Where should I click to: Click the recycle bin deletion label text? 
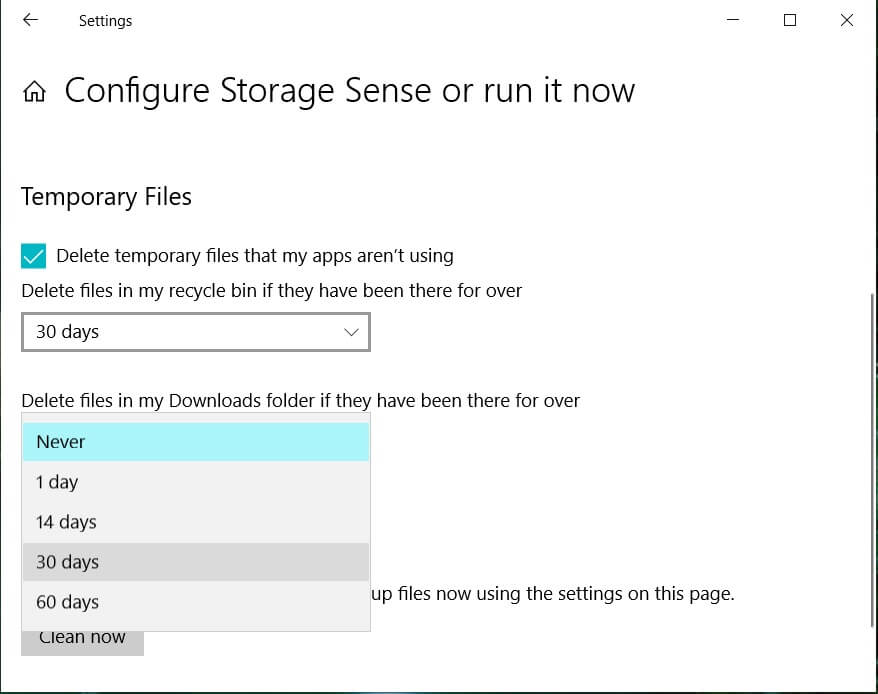[x=271, y=291]
